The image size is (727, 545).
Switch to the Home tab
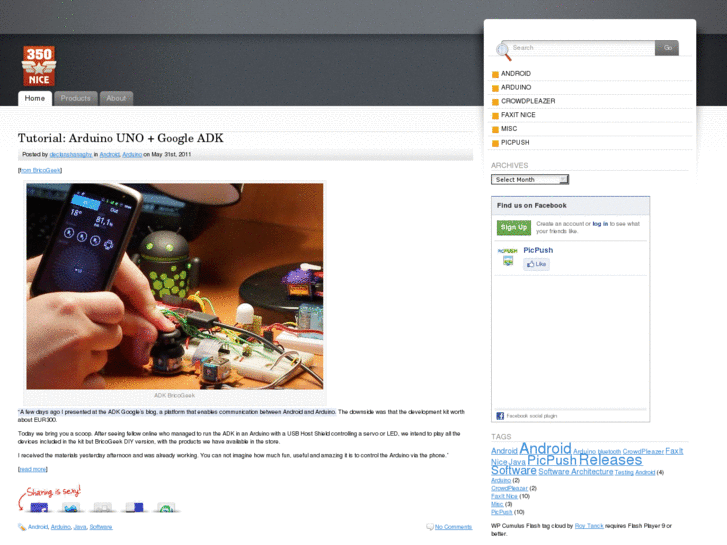(x=35, y=98)
